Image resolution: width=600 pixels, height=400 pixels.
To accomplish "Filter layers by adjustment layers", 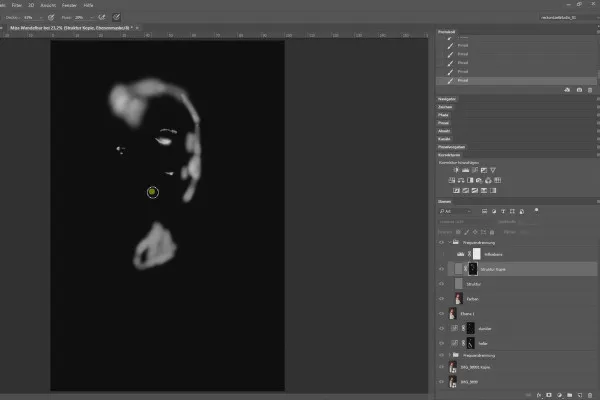I will pos(494,211).
